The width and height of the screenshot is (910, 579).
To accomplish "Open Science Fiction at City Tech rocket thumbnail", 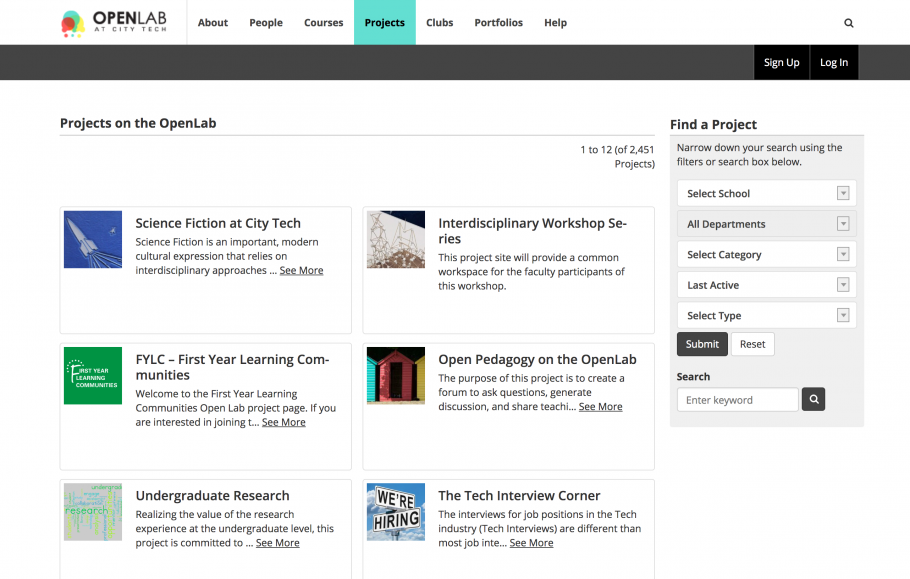I will (93, 240).
